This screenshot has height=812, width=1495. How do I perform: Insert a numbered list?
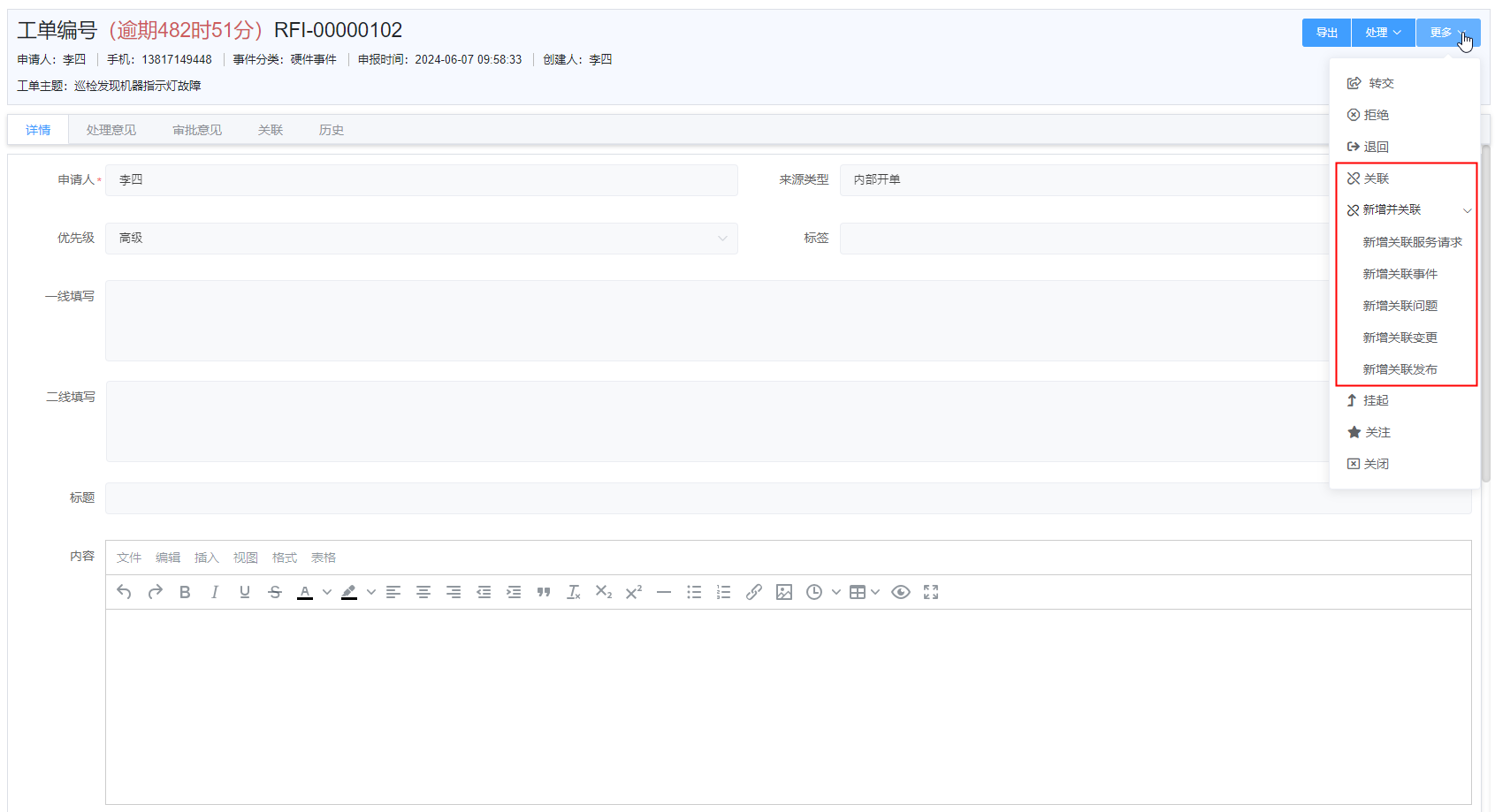pyautogui.click(x=723, y=592)
